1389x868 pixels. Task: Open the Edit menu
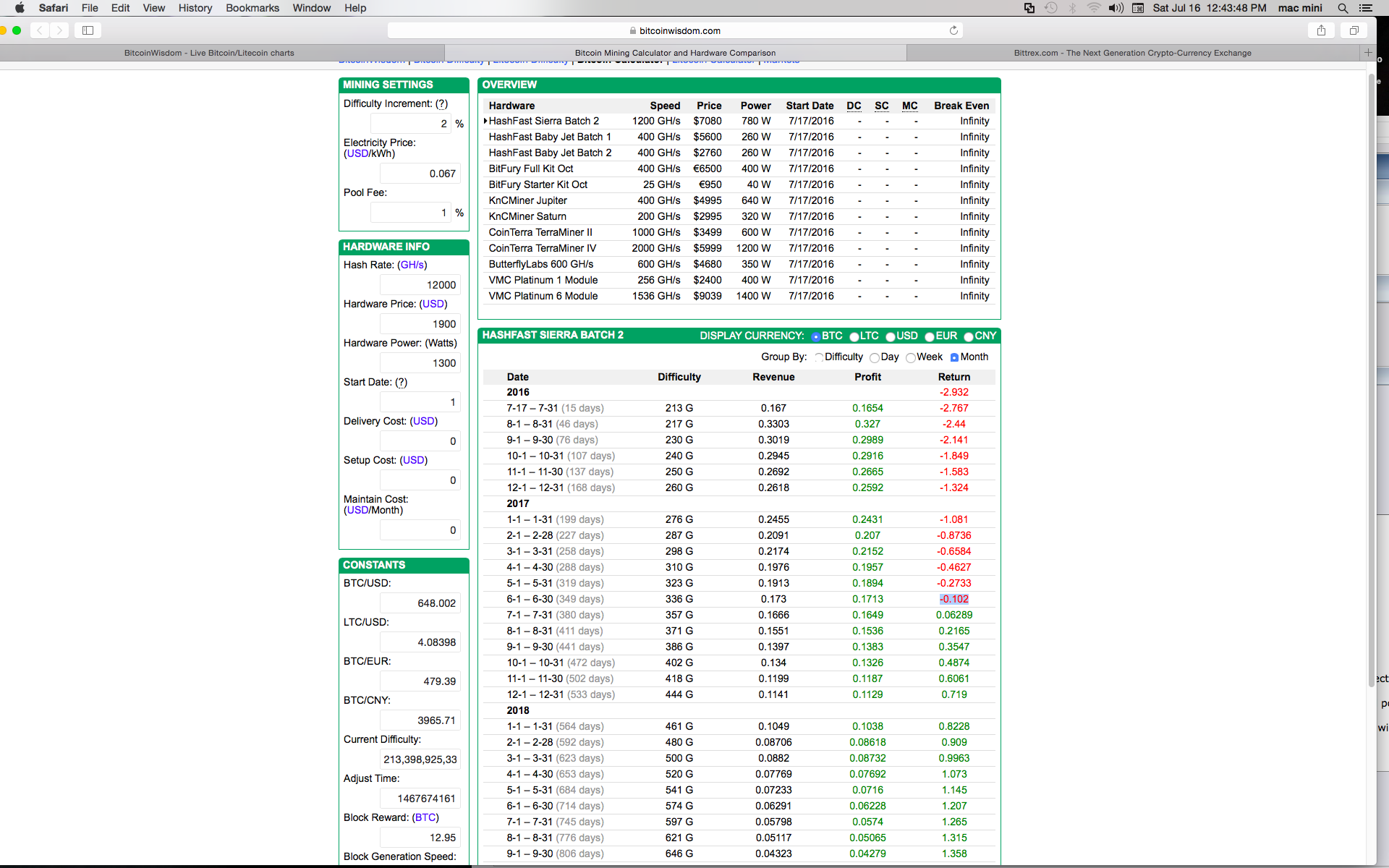tap(120, 8)
